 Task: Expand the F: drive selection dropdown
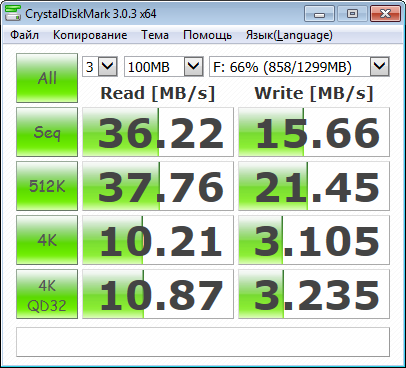[380, 66]
